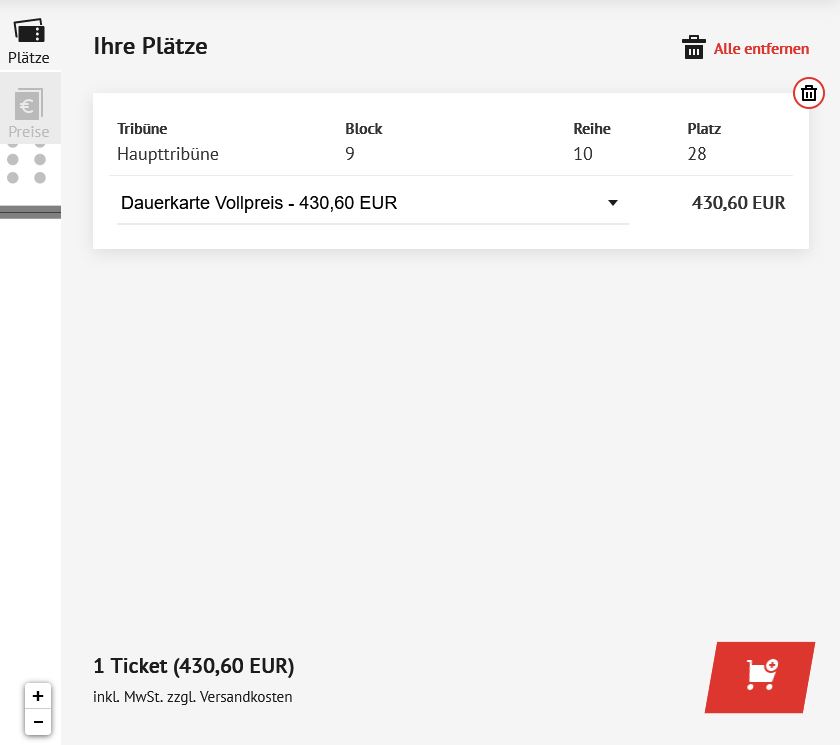Select the Preise euro icon
840x745 pixels.
29,104
